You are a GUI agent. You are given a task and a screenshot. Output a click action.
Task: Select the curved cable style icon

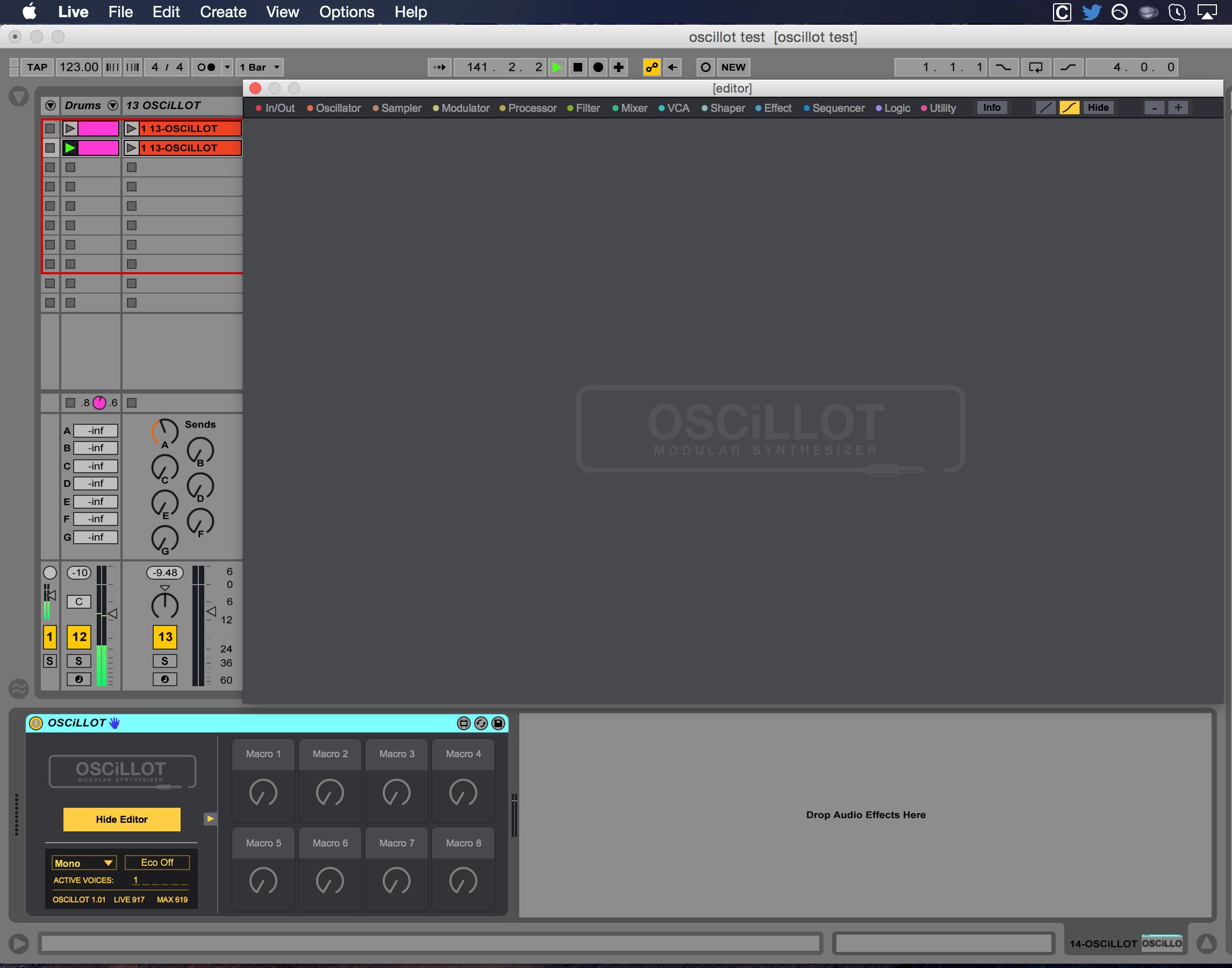pyautogui.click(x=1069, y=108)
